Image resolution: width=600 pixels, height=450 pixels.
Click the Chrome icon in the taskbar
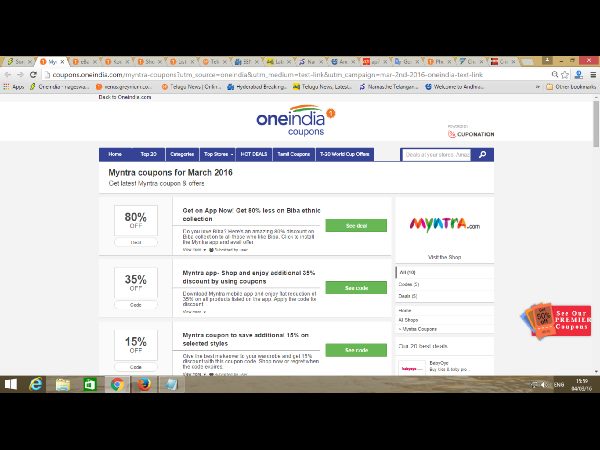(x=117, y=383)
